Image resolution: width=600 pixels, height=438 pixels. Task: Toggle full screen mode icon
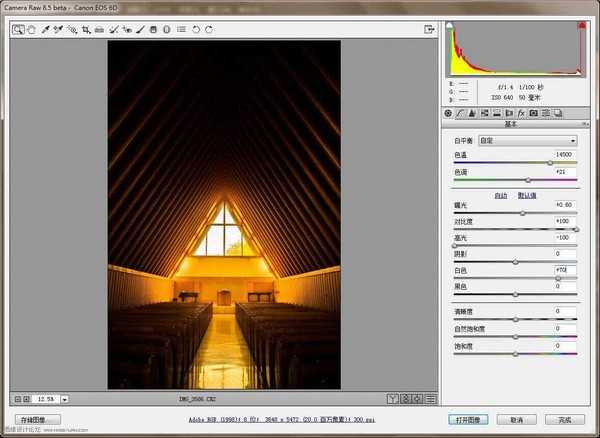(429, 30)
